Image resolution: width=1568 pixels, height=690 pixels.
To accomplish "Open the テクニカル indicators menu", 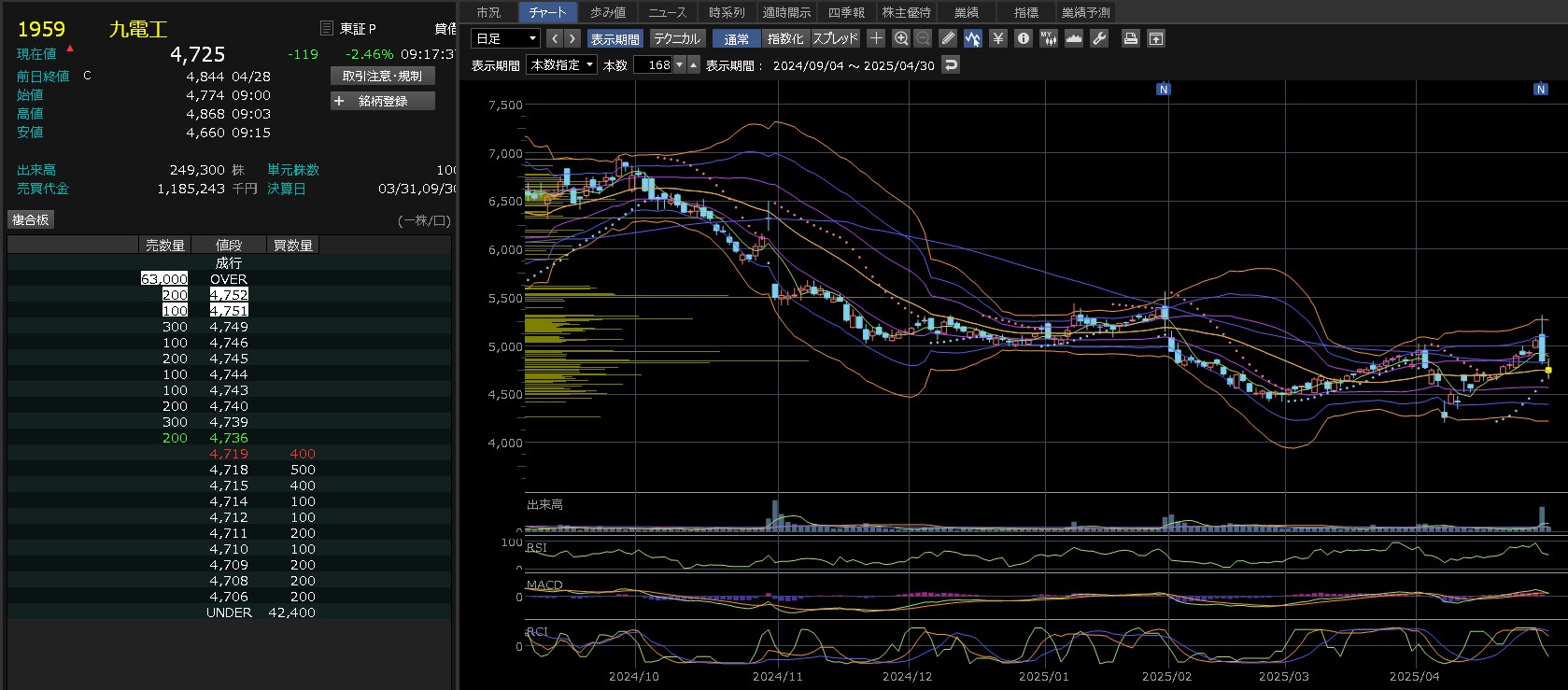I will [x=676, y=38].
